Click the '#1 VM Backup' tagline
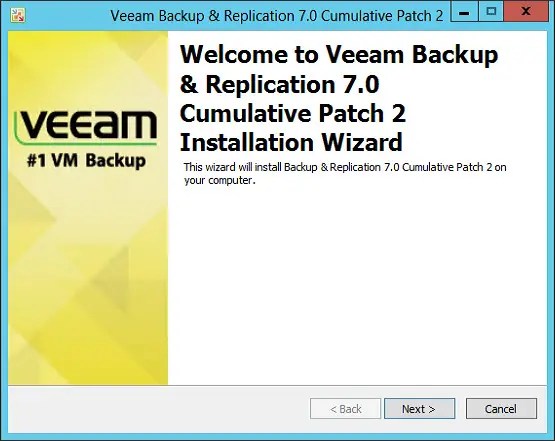The image size is (555, 441). coord(86,161)
